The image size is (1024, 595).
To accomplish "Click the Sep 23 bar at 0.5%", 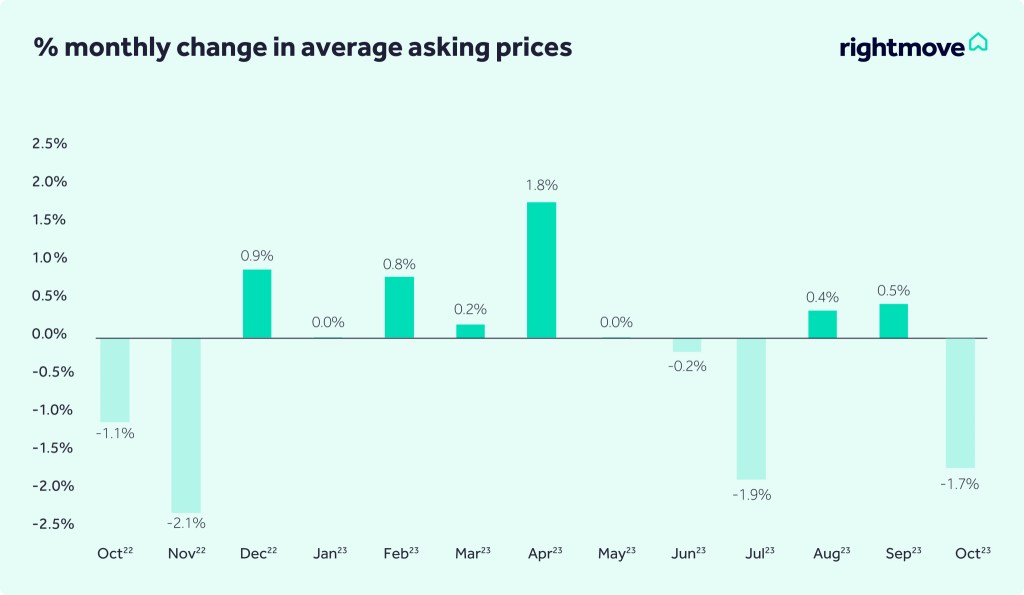I will point(894,321).
